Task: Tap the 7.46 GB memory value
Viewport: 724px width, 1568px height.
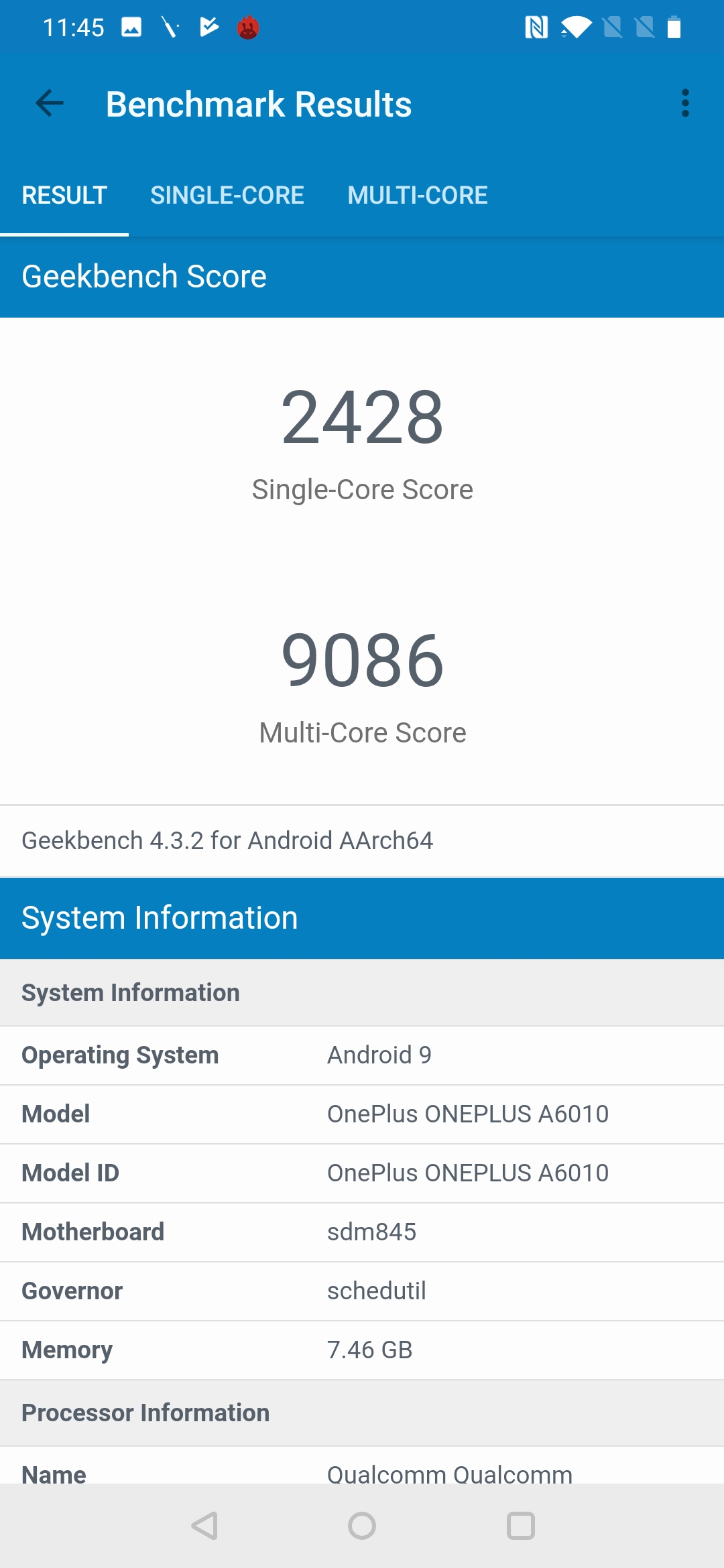Action: 370,1350
